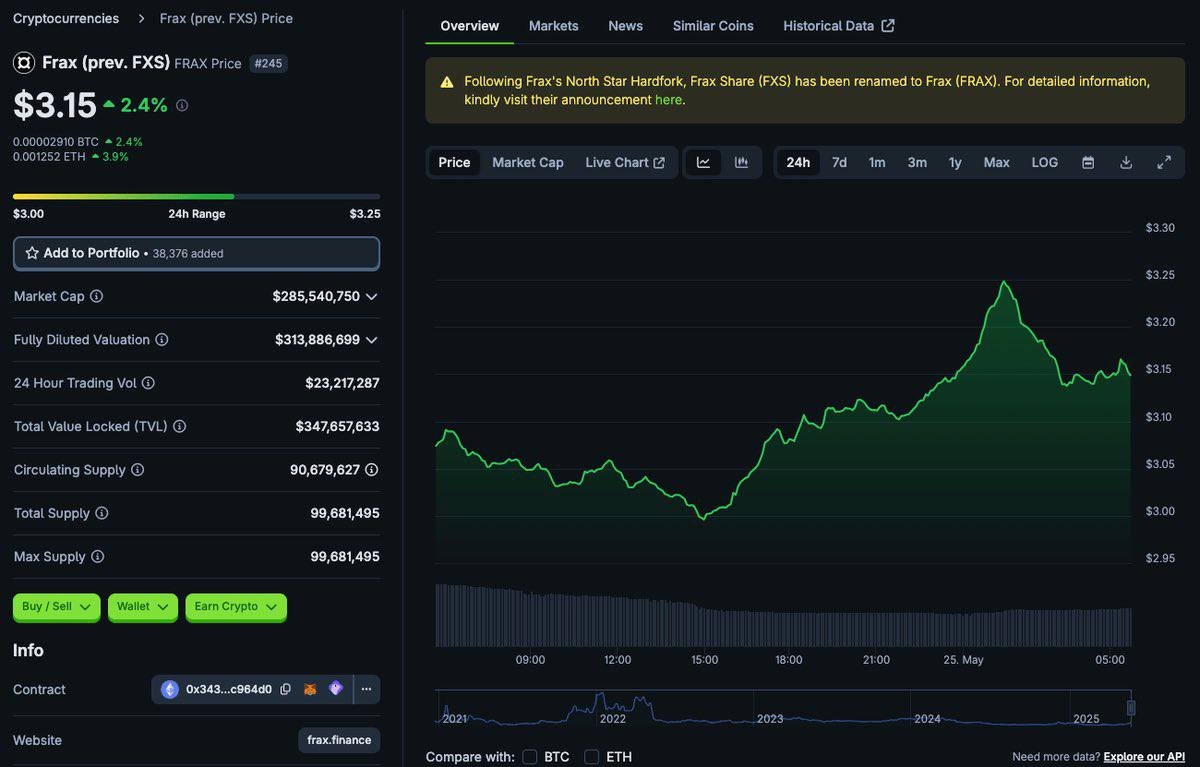Click the info icon beside Total Supply

click(101, 513)
